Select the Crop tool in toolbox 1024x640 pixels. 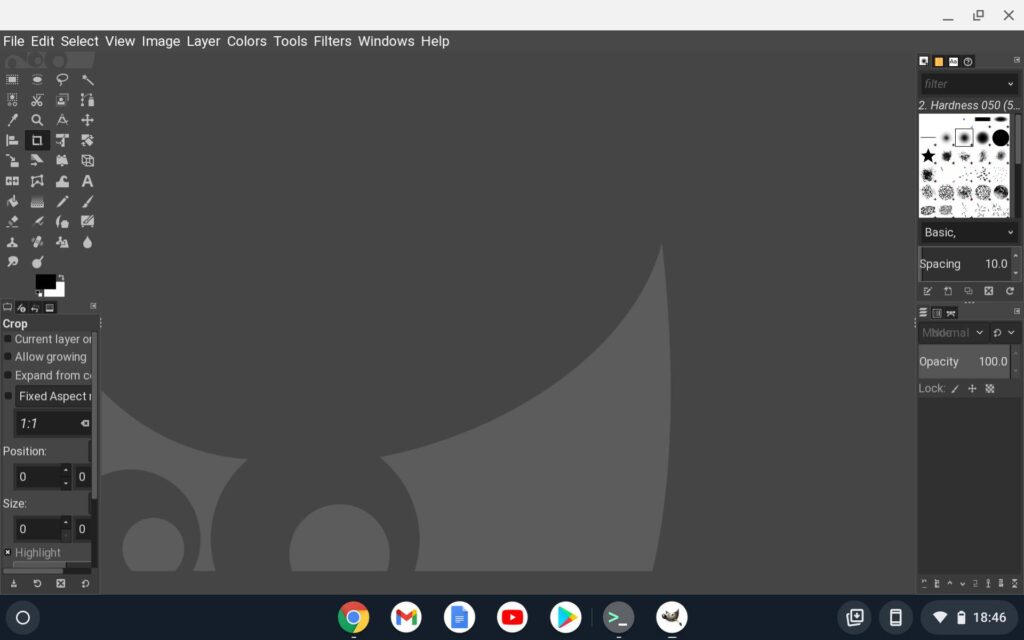(37, 140)
